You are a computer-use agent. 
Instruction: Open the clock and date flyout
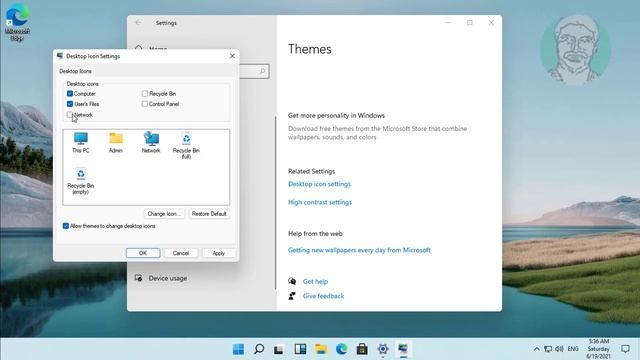pyautogui.click(x=599, y=349)
